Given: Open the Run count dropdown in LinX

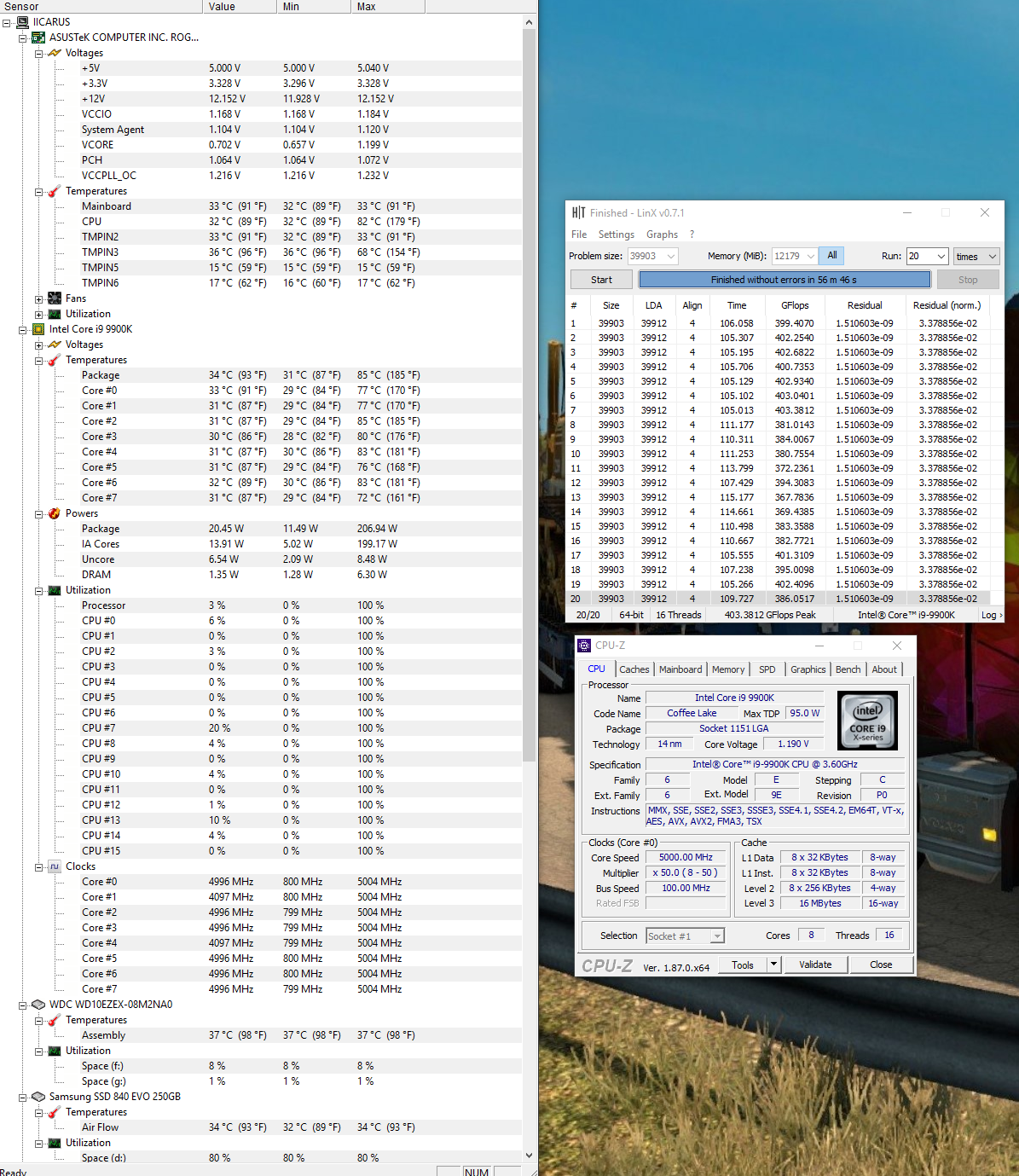Looking at the screenshot, I should point(941,256).
